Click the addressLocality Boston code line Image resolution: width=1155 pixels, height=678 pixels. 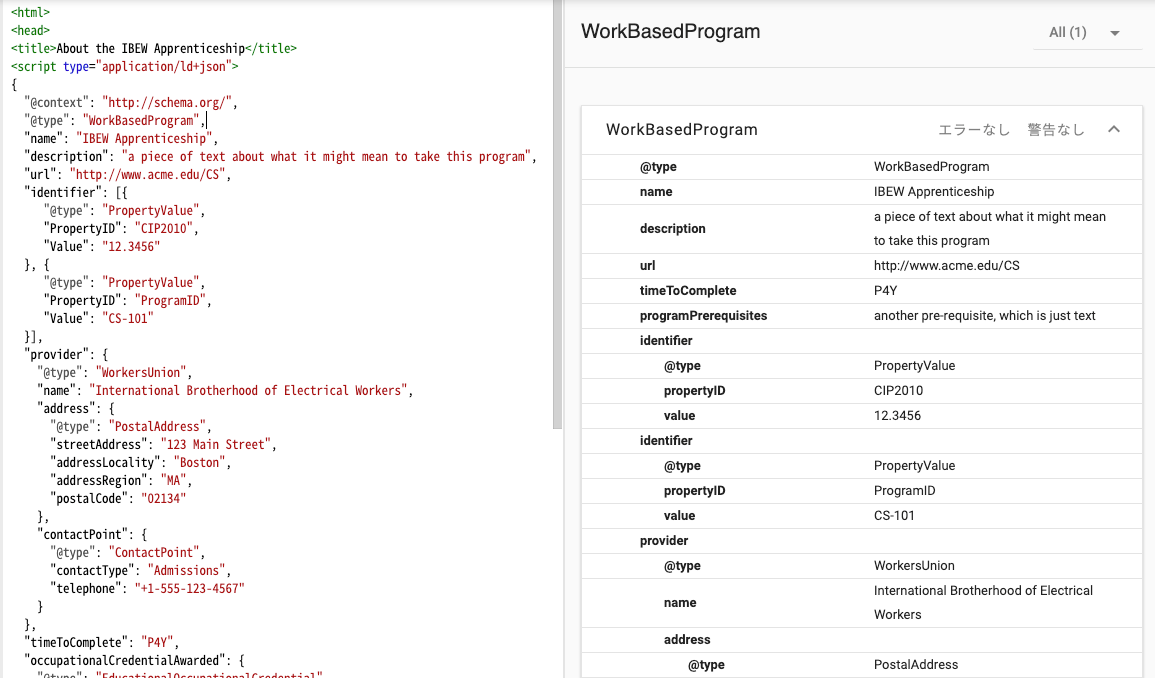coord(140,463)
